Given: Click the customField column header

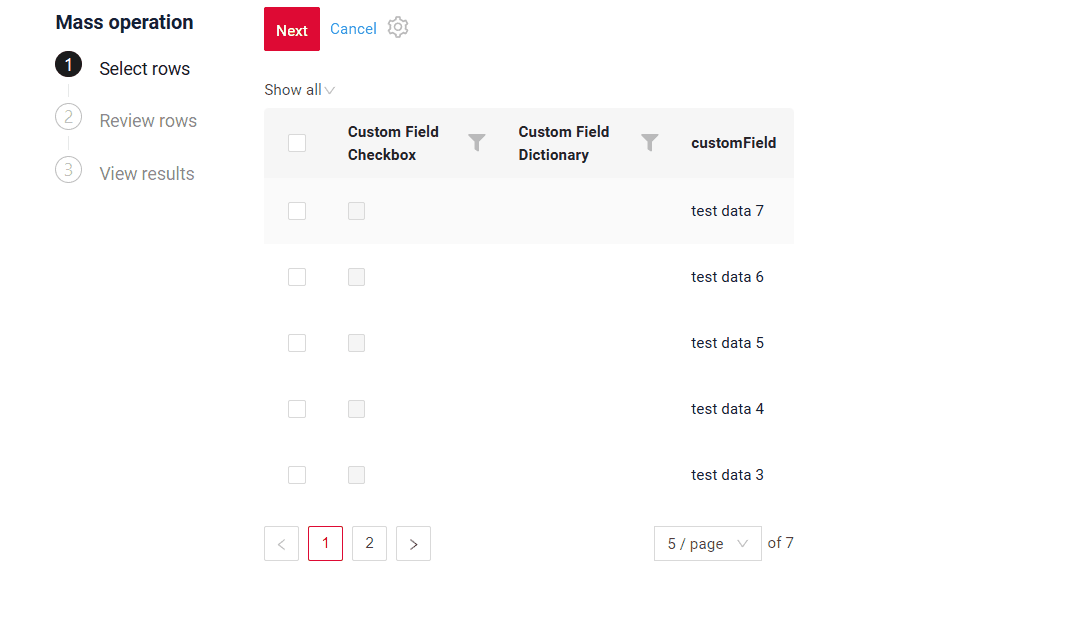Looking at the screenshot, I should 733,143.
